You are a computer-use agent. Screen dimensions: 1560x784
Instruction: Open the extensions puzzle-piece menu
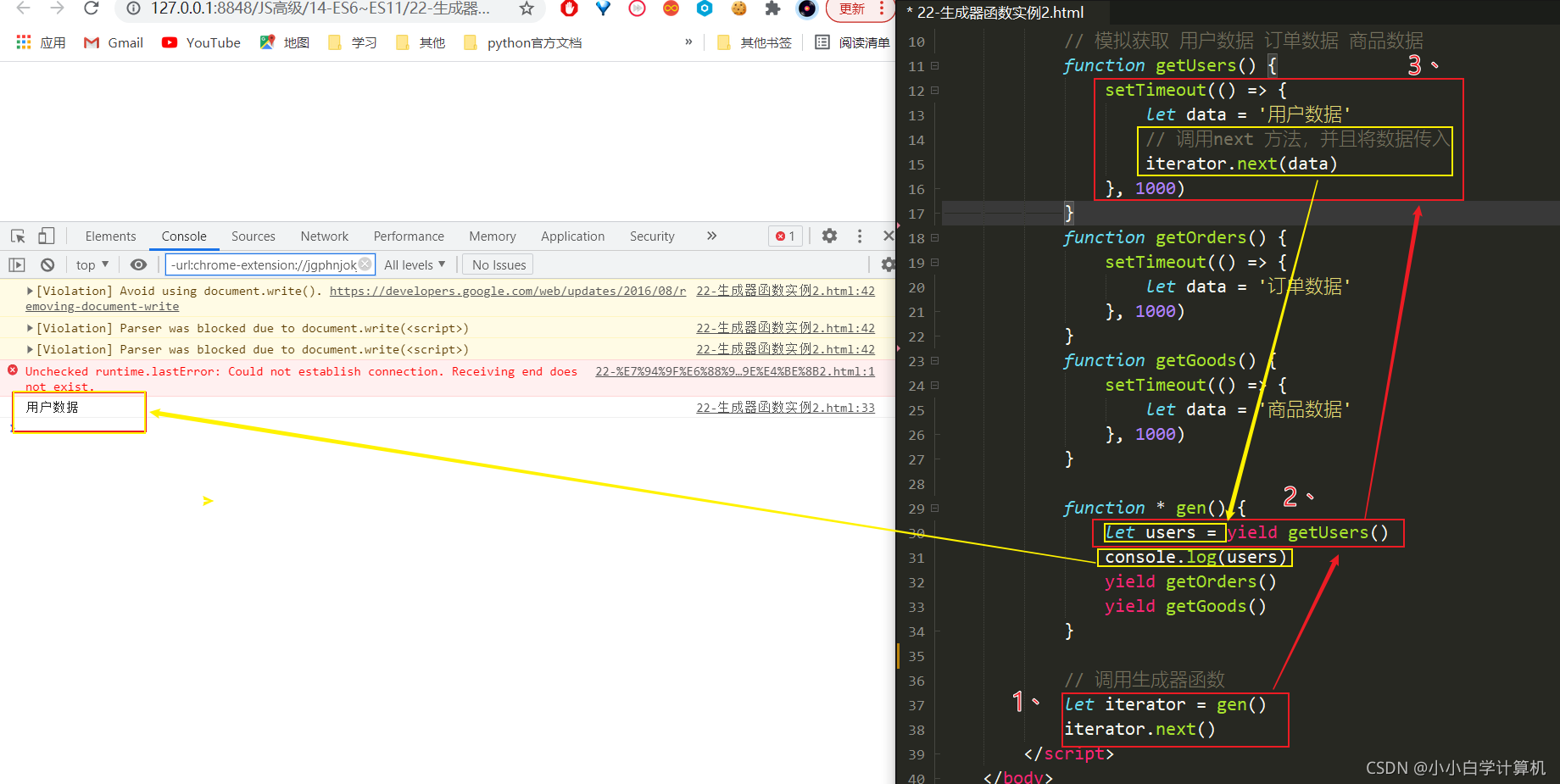772,8
